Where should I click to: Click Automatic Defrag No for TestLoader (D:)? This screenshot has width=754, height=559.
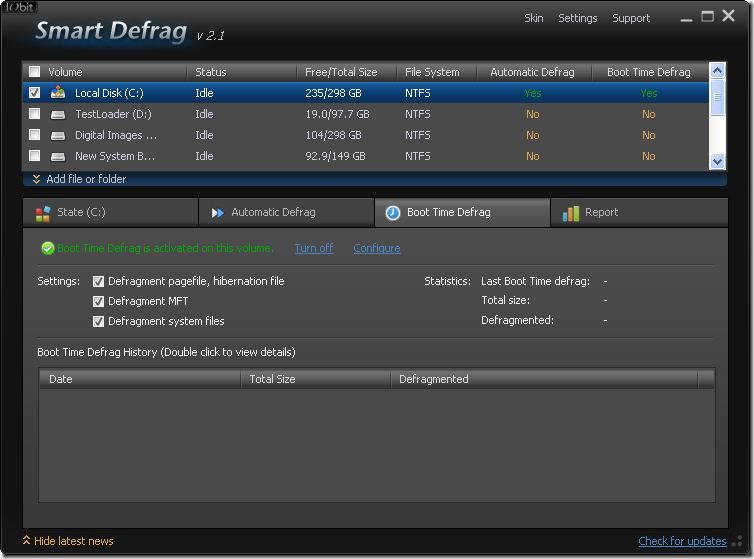pos(533,114)
